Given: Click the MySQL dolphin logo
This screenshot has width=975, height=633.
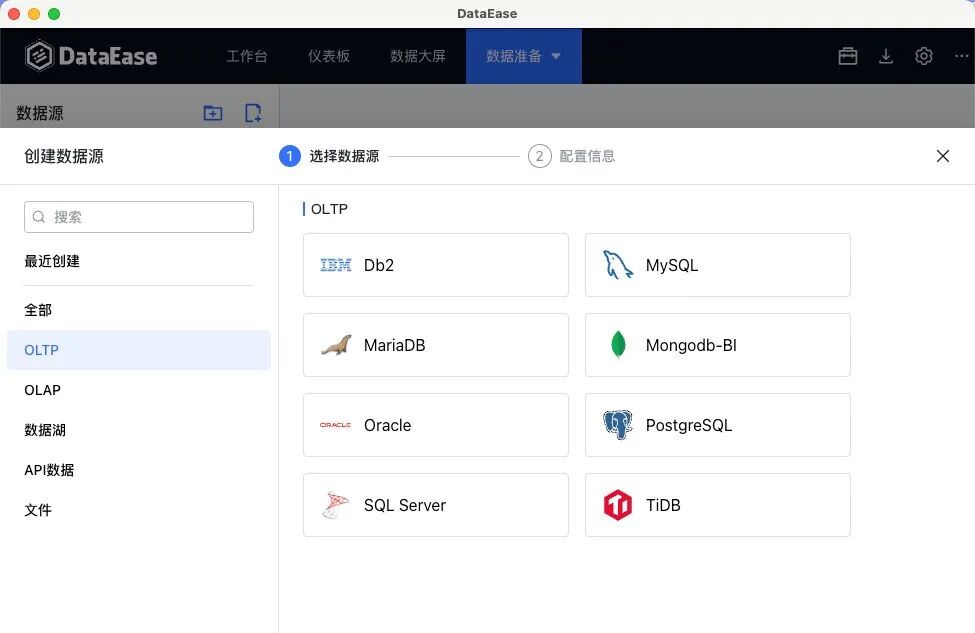Looking at the screenshot, I should click(617, 265).
